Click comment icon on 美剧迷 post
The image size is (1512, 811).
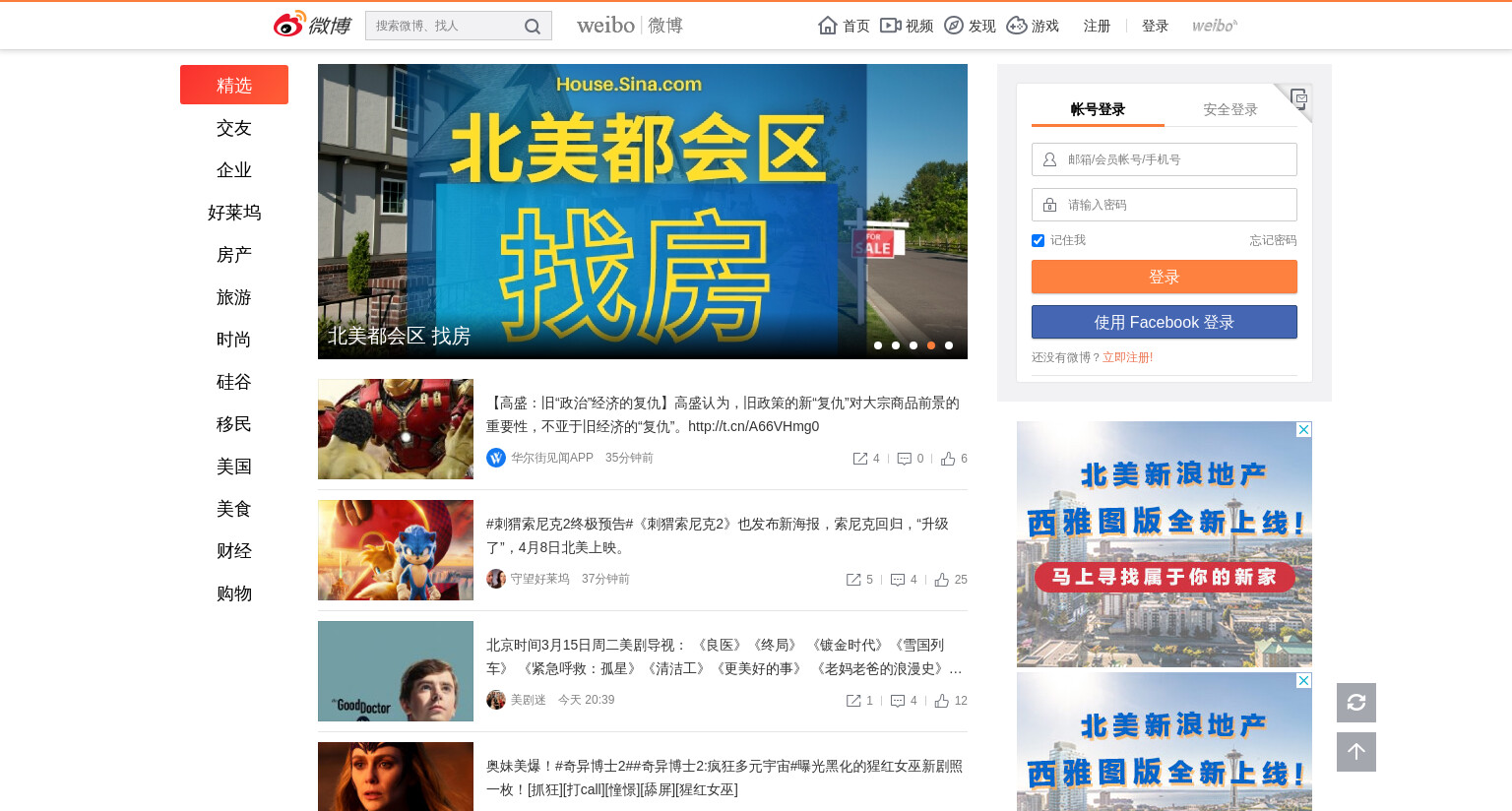(898, 701)
